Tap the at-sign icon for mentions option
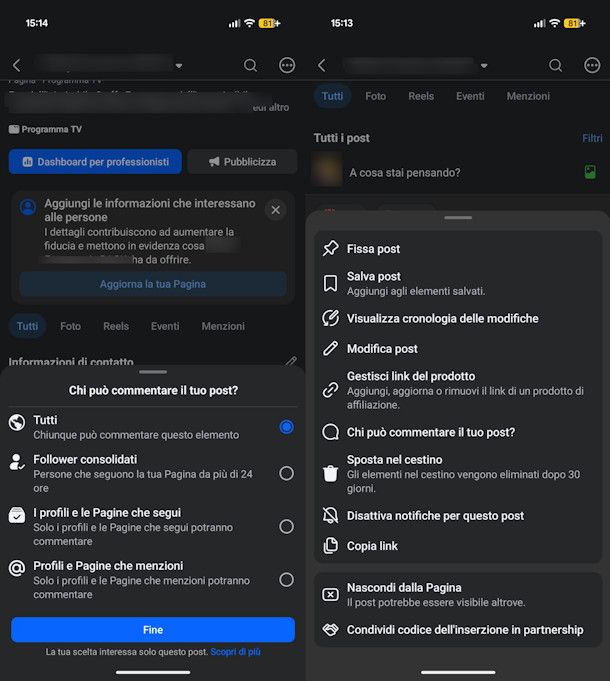This screenshot has height=681, width=610. 17,568
